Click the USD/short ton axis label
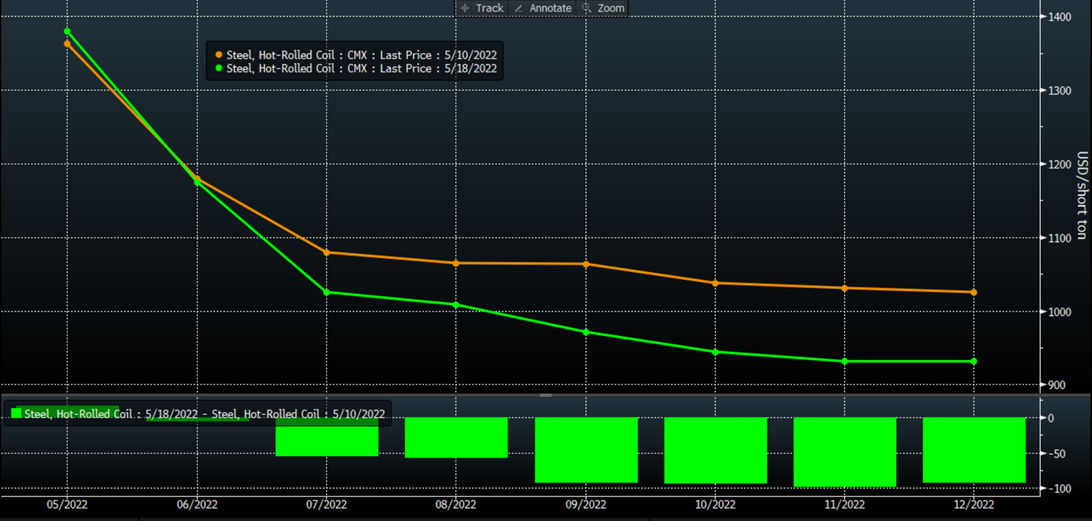The width and height of the screenshot is (1092, 521). click(1082, 195)
